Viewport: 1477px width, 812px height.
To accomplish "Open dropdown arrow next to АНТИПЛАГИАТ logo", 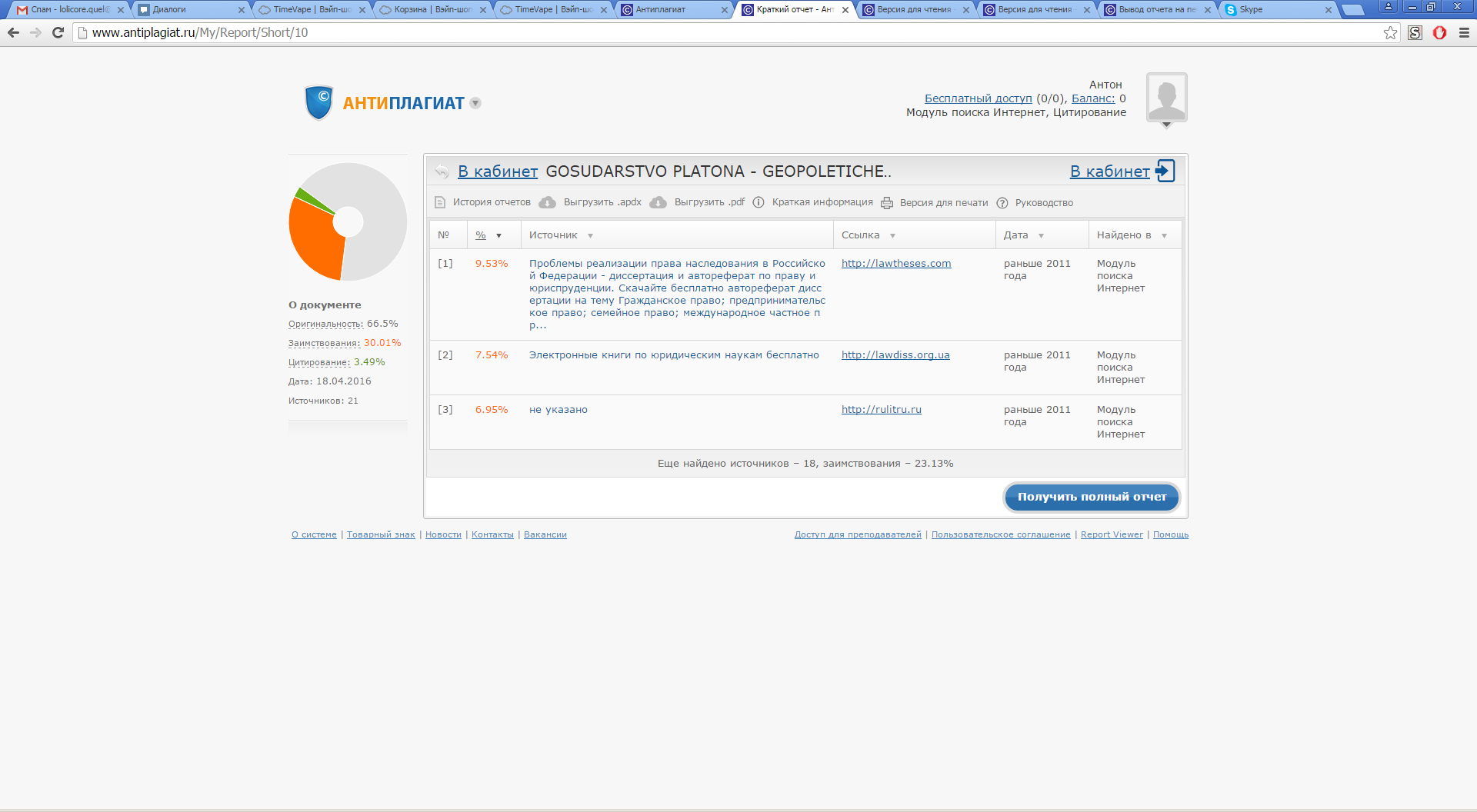I will click(x=475, y=103).
